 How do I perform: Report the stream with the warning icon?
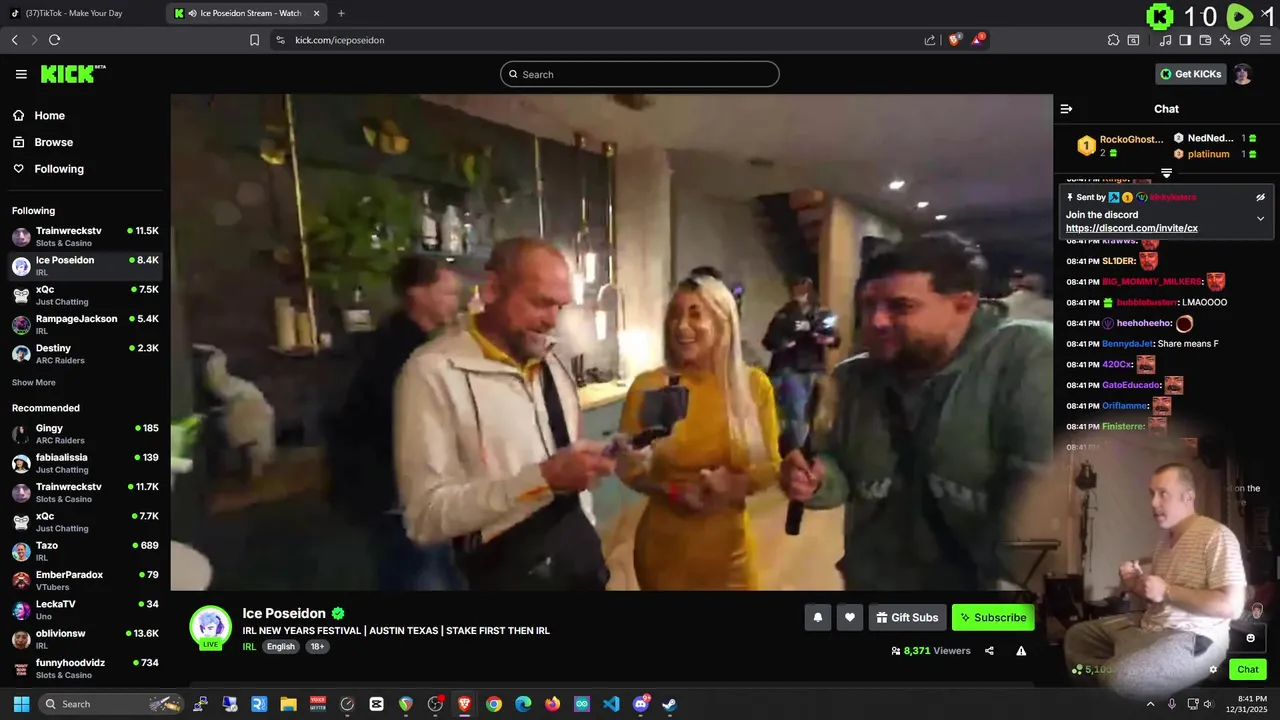[x=1021, y=651]
